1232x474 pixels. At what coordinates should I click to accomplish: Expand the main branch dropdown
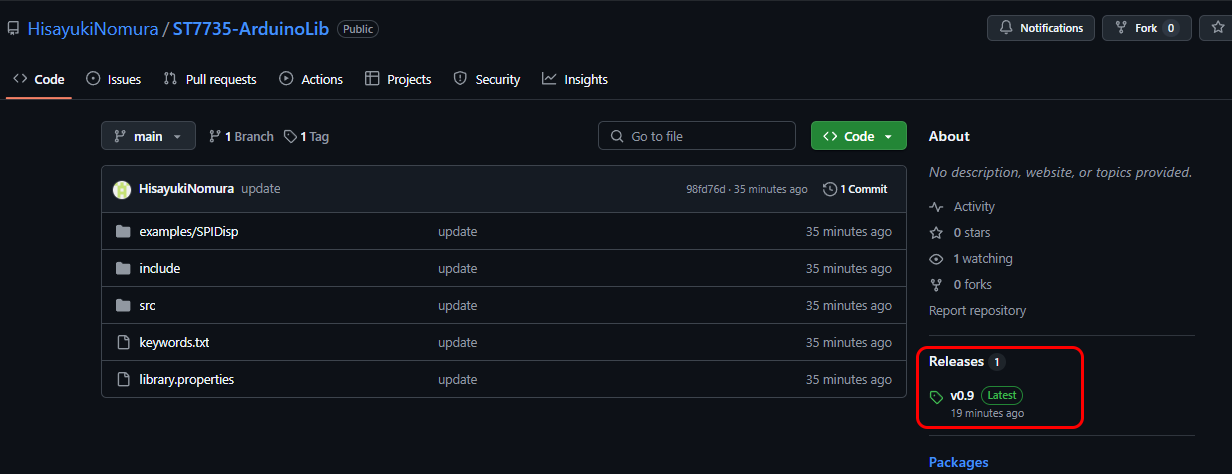148,136
